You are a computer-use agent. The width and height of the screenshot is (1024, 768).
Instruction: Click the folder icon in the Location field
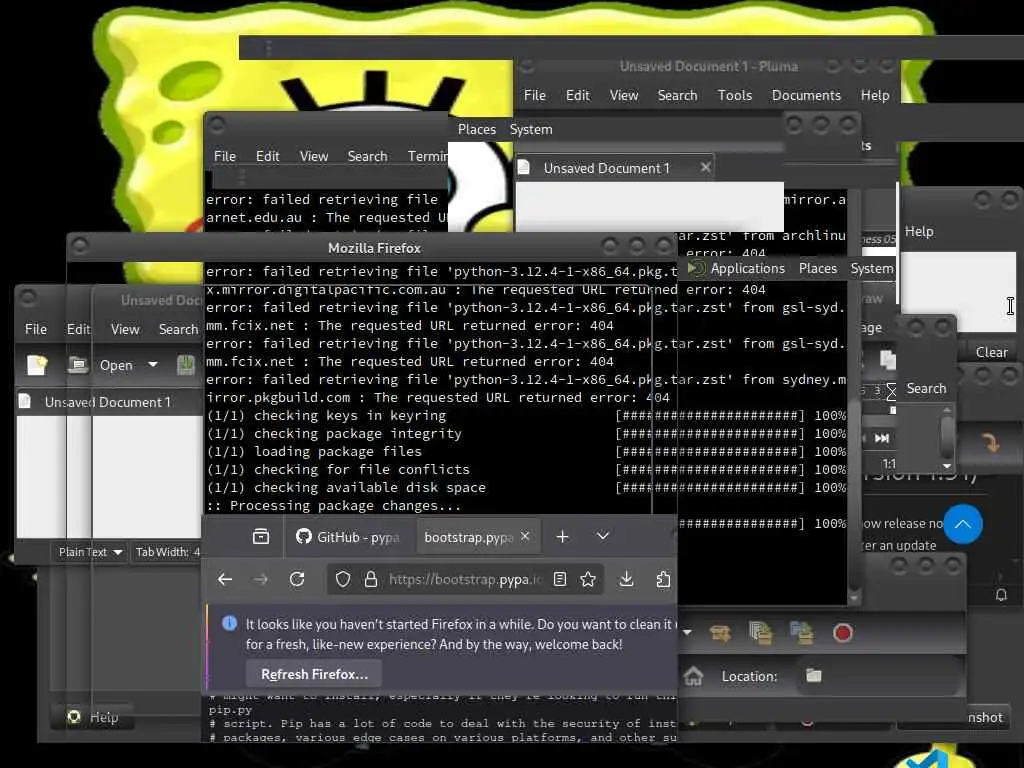[814, 675]
